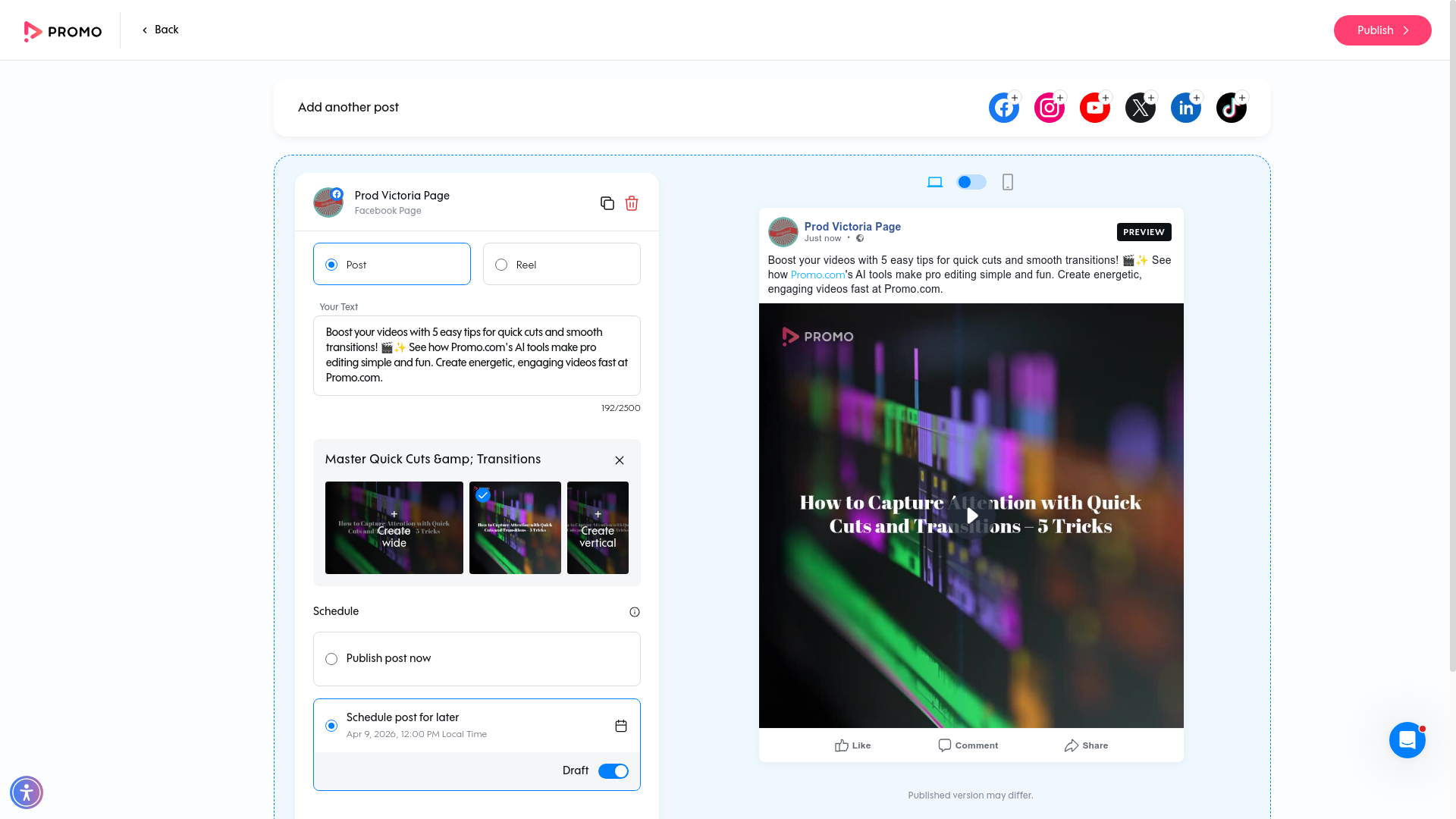Show the Schedule info tooltip
Image resolution: width=1456 pixels, height=819 pixels.
pyautogui.click(x=634, y=611)
